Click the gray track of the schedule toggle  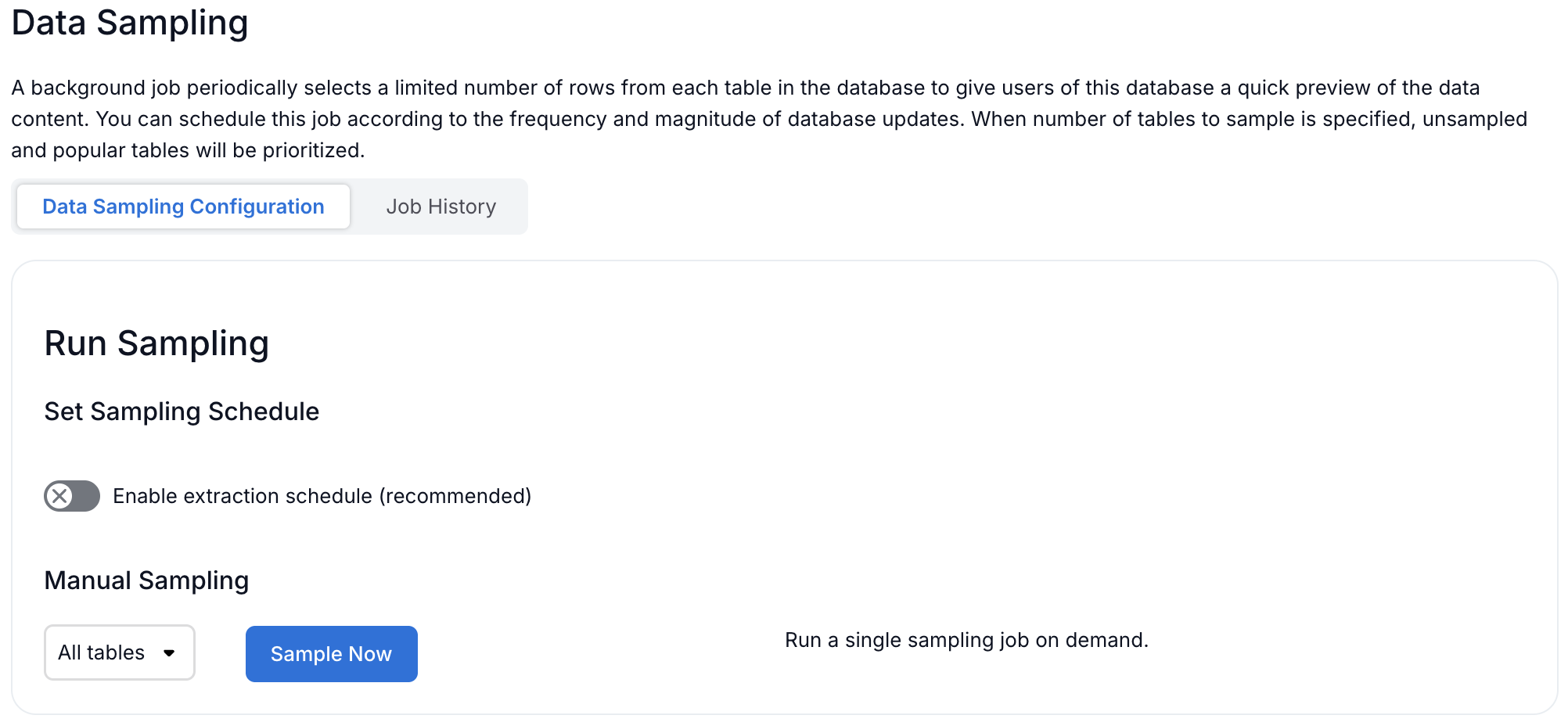click(86, 496)
